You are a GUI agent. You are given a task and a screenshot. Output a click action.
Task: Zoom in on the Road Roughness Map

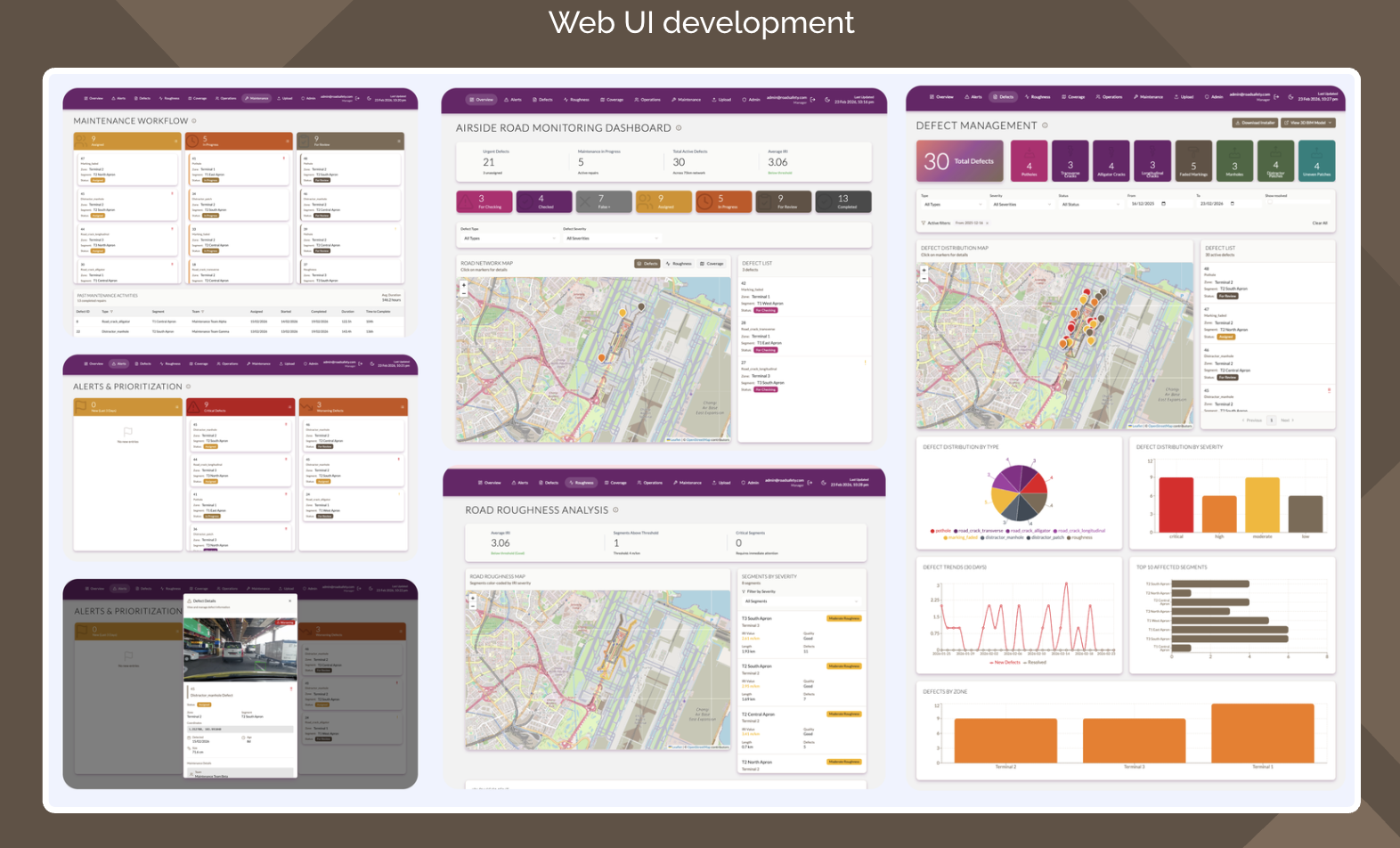(472, 598)
